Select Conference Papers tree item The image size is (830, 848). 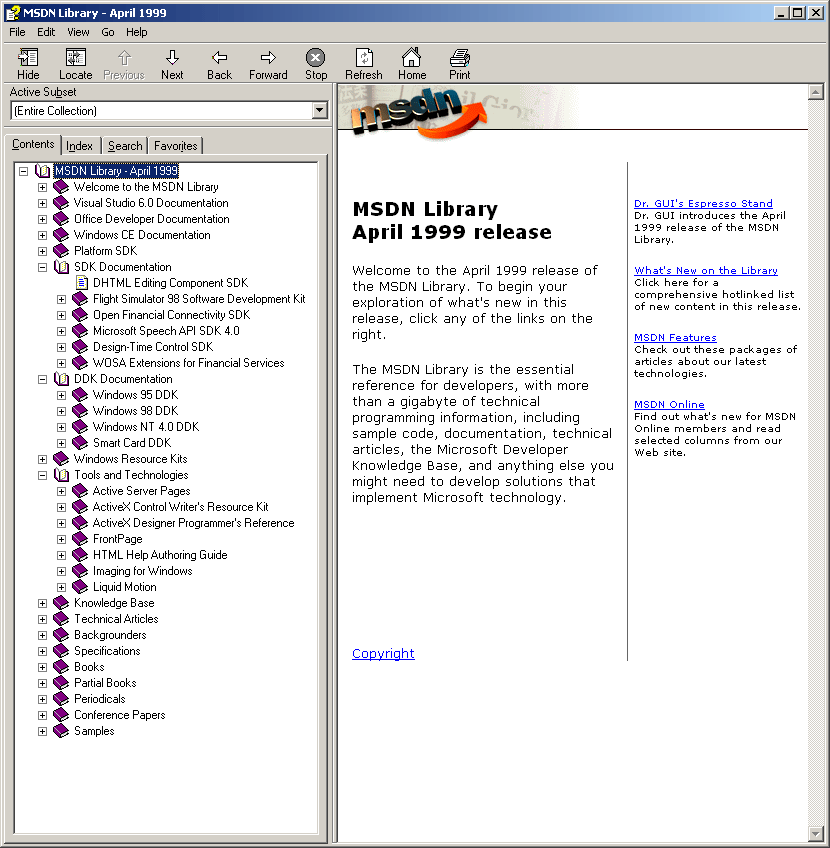tap(119, 715)
